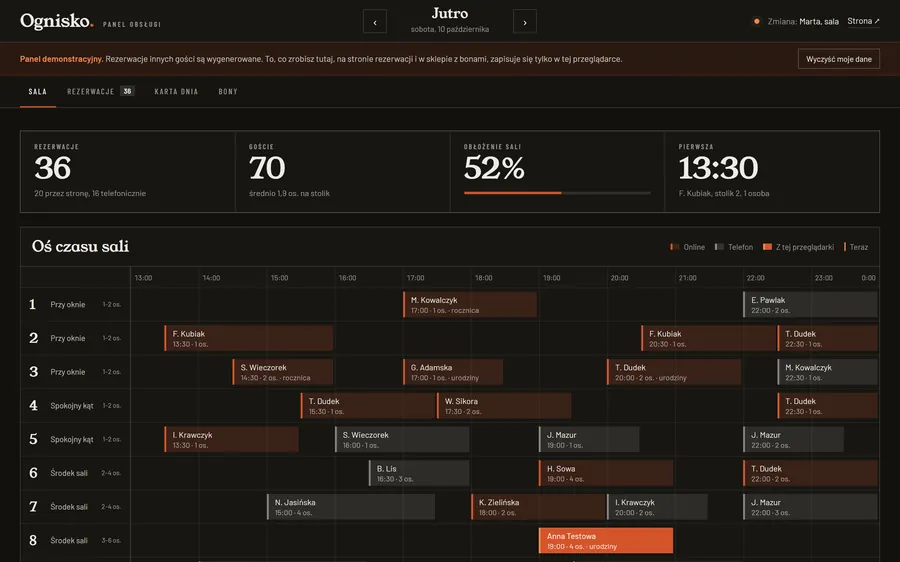Click the Pierwsza 13:30 stat card

coord(772,172)
